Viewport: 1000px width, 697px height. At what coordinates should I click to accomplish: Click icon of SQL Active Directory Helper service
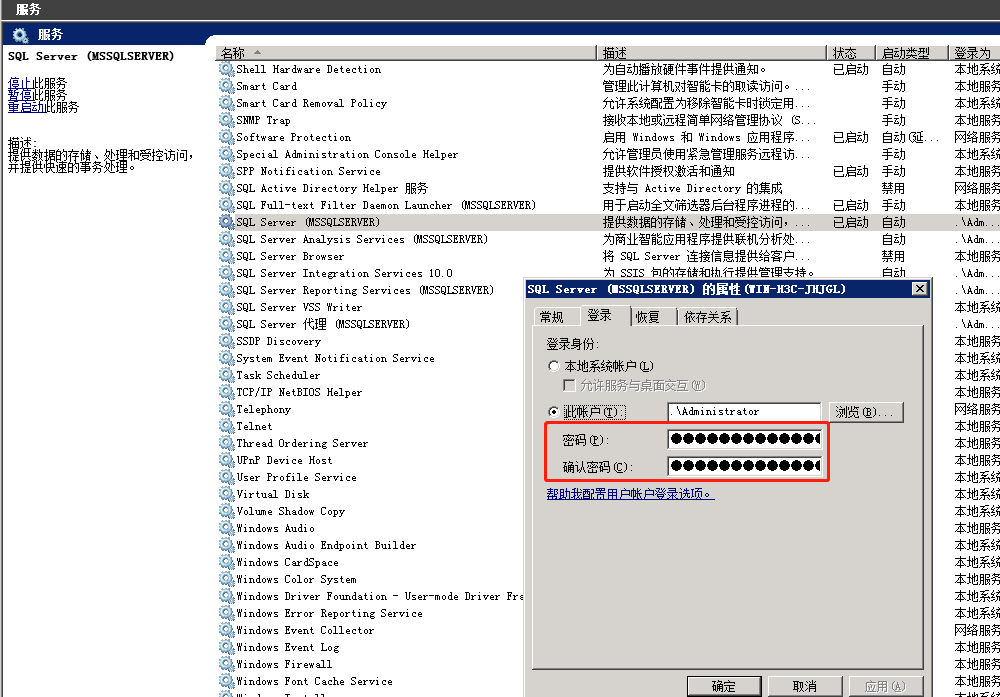click(x=226, y=188)
